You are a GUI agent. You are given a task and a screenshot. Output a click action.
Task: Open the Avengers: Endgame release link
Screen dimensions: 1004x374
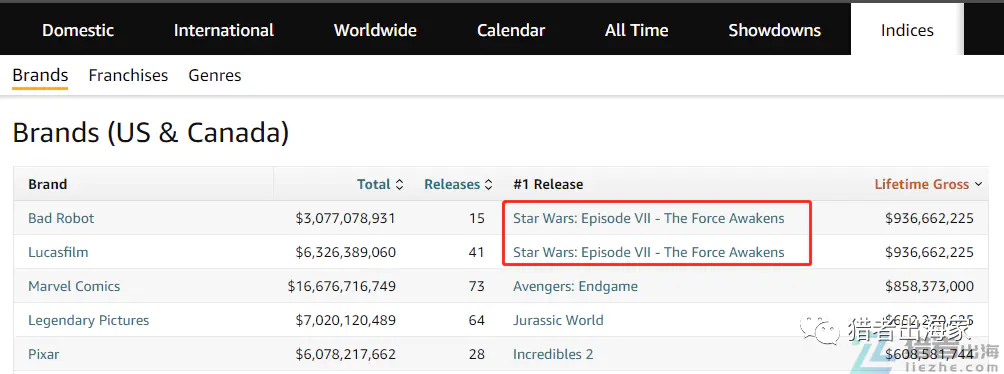[575, 286]
